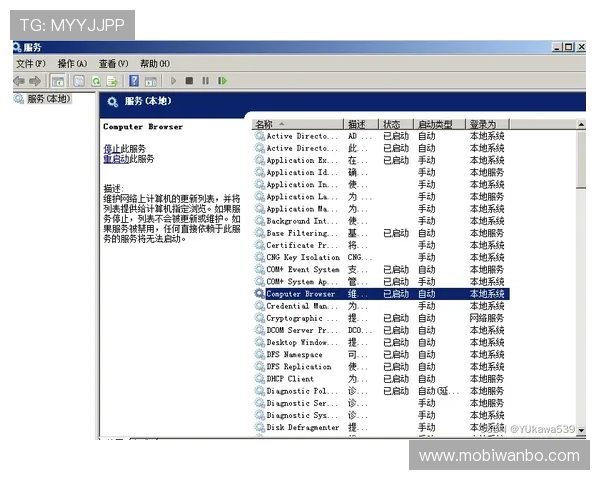The width and height of the screenshot is (600, 480).
Task: Select the Desktop Window... service name
Action: click(302, 342)
